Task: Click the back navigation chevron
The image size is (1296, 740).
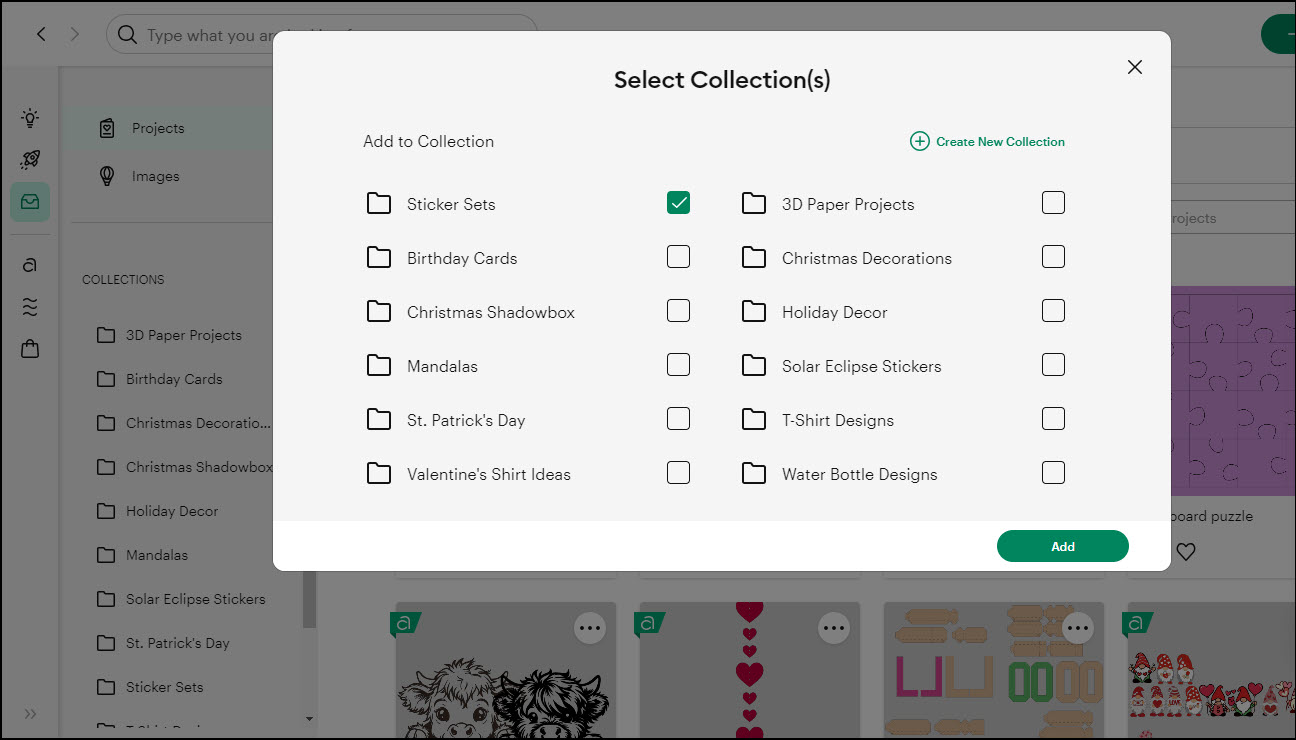Action: pyautogui.click(x=40, y=33)
